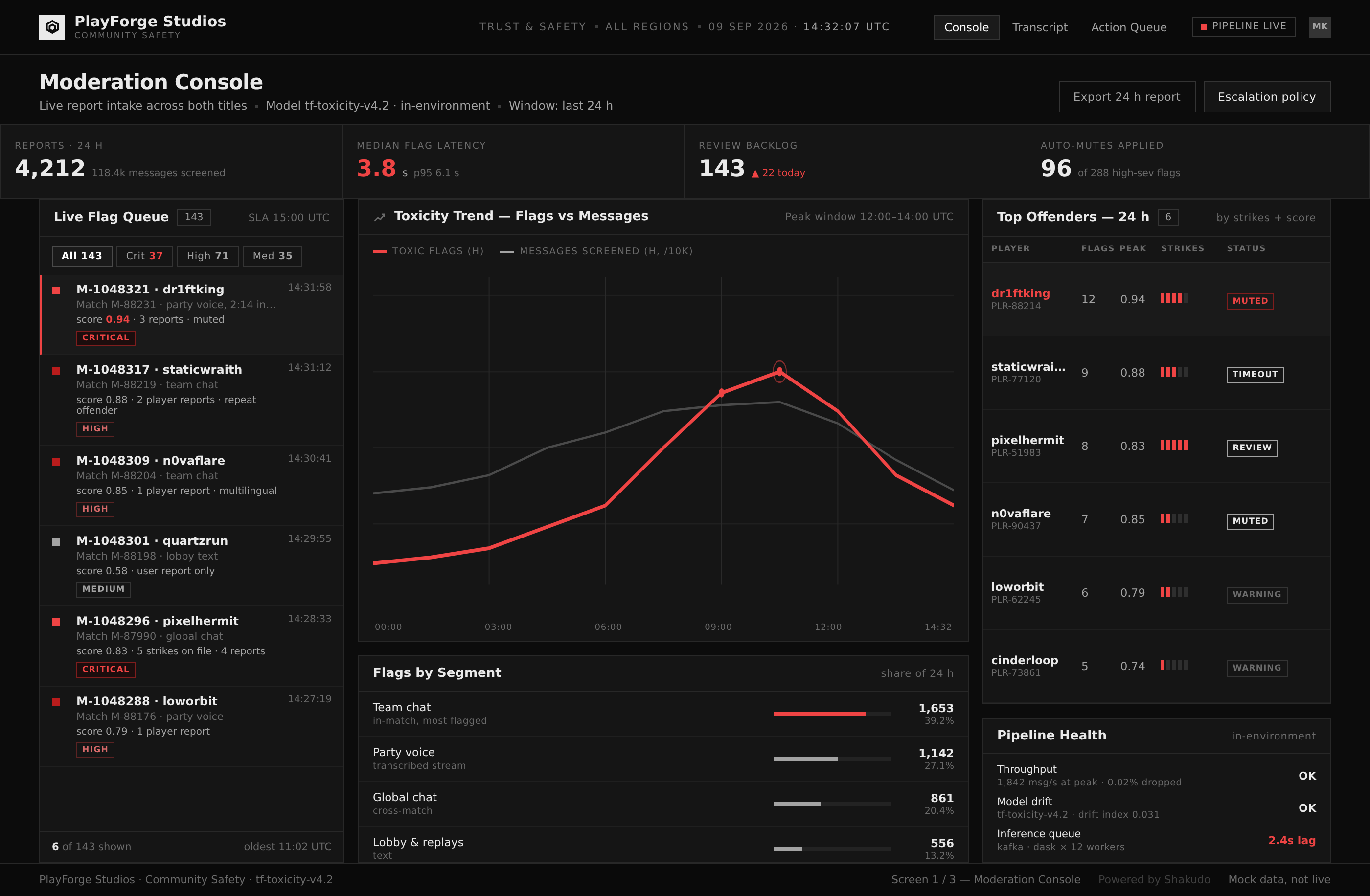Click the grey severity marker for quartzrun flag
This screenshot has height=896, width=1370.
[56, 542]
